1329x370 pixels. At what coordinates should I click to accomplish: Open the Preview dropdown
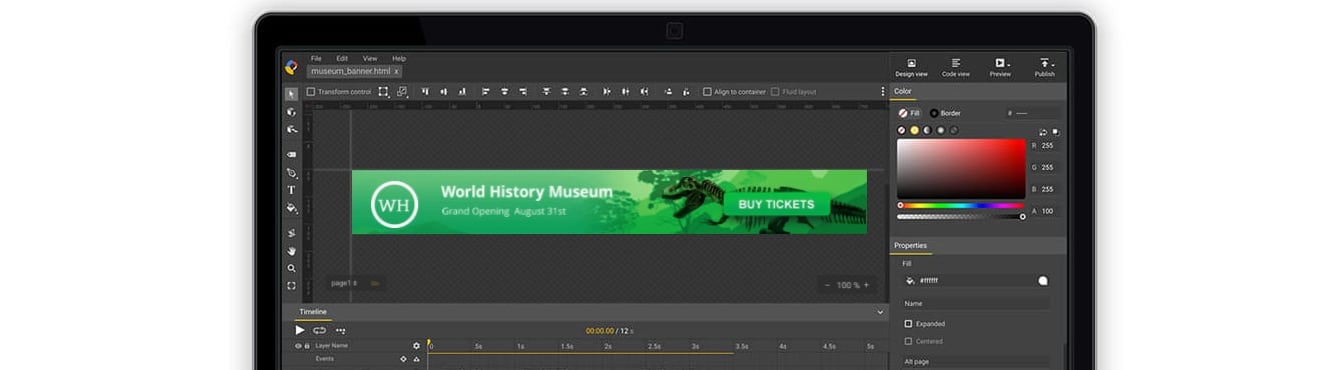[1000, 67]
